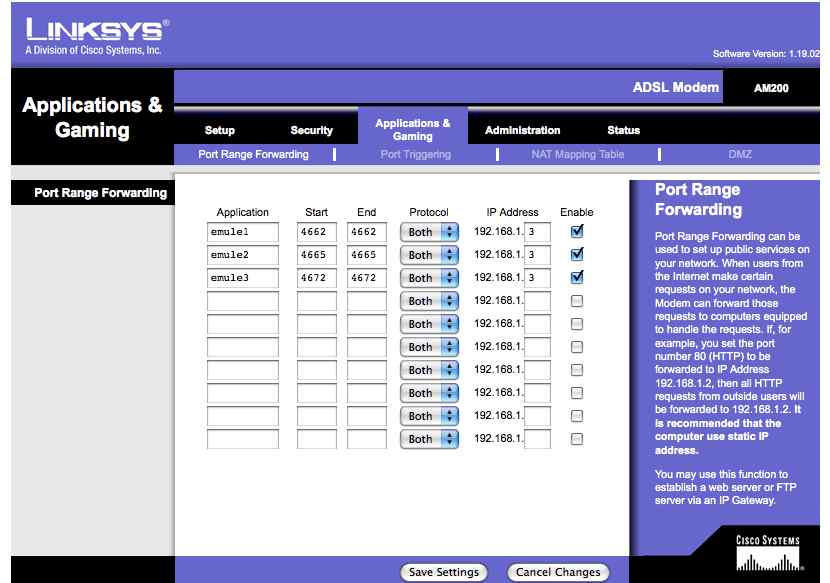Click Start port field showing 4665

(x=317, y=255)
